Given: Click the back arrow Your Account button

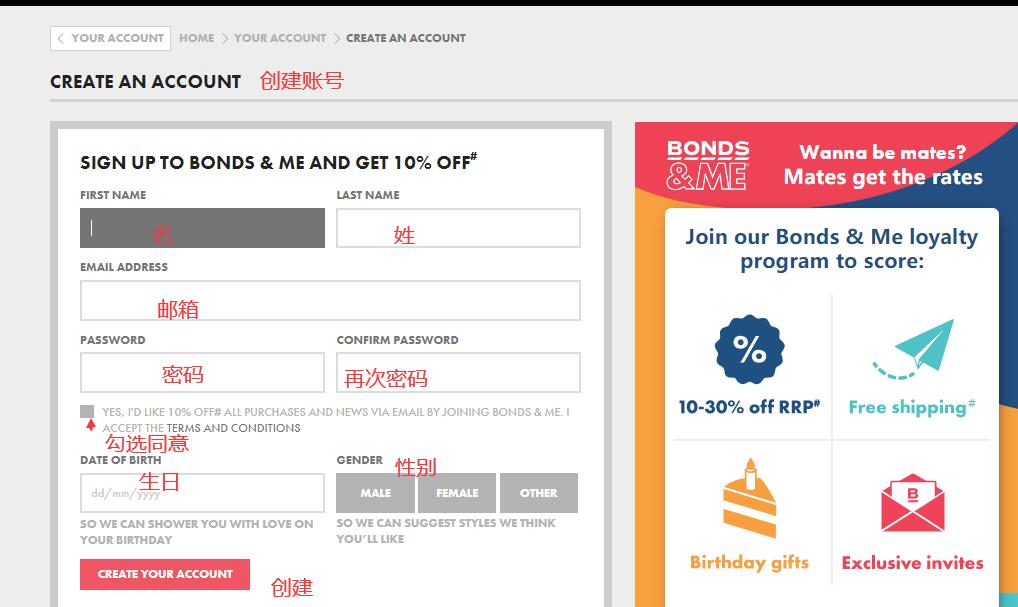Looking at the screenshot, I should click(110, 38).
